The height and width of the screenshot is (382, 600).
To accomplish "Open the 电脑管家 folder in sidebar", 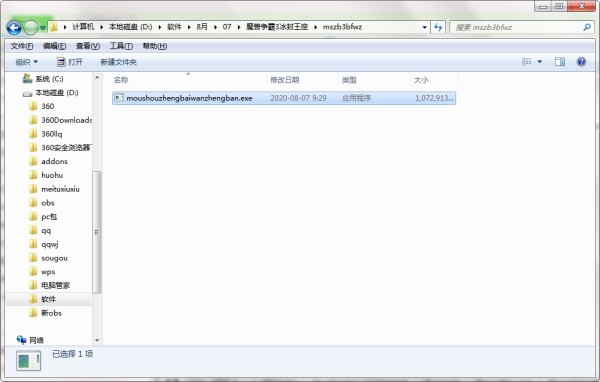I will coord(55,286).
